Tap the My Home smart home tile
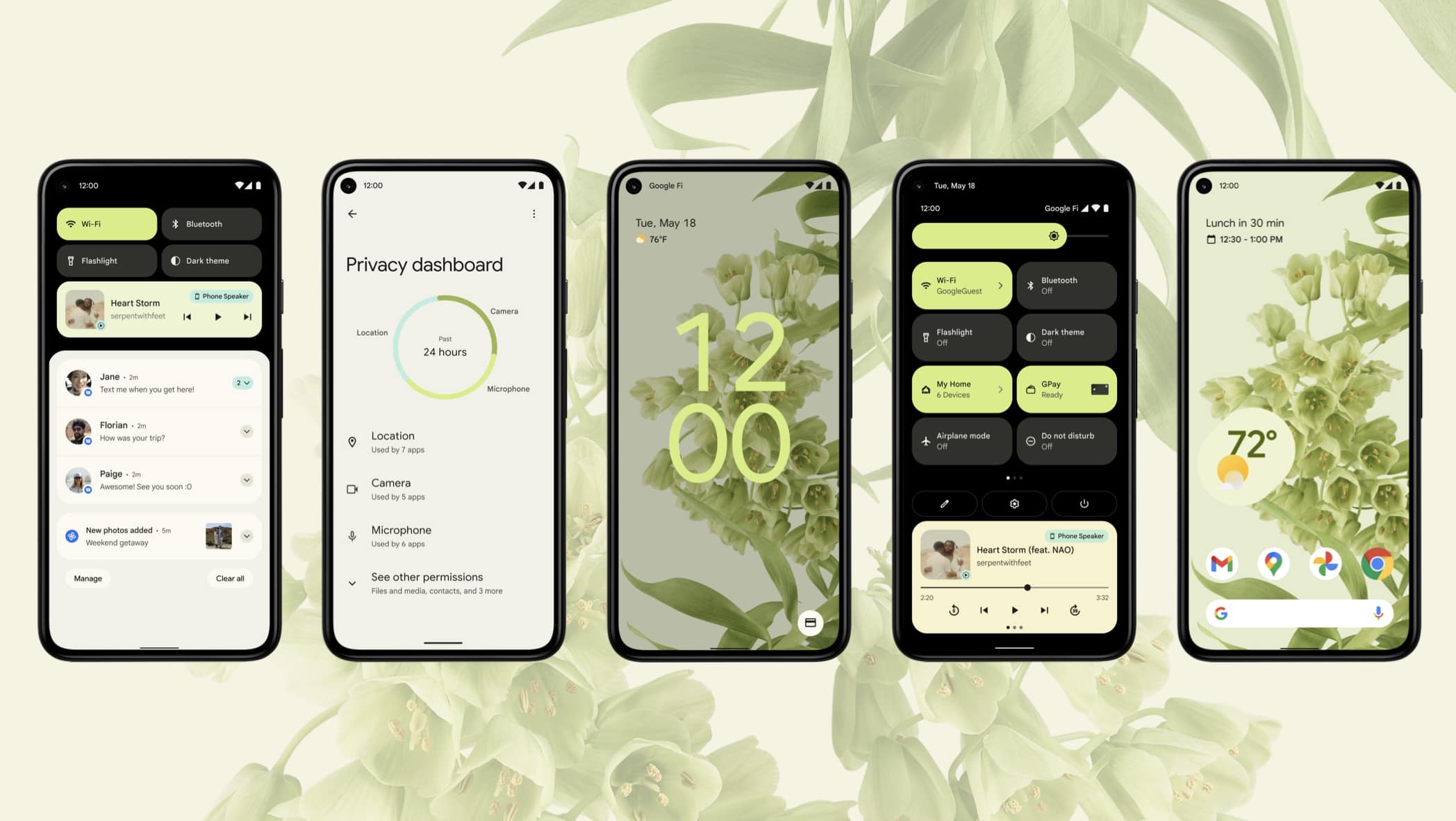The image size is (1456, 821). pyautogui.click(x=960, y=389)
